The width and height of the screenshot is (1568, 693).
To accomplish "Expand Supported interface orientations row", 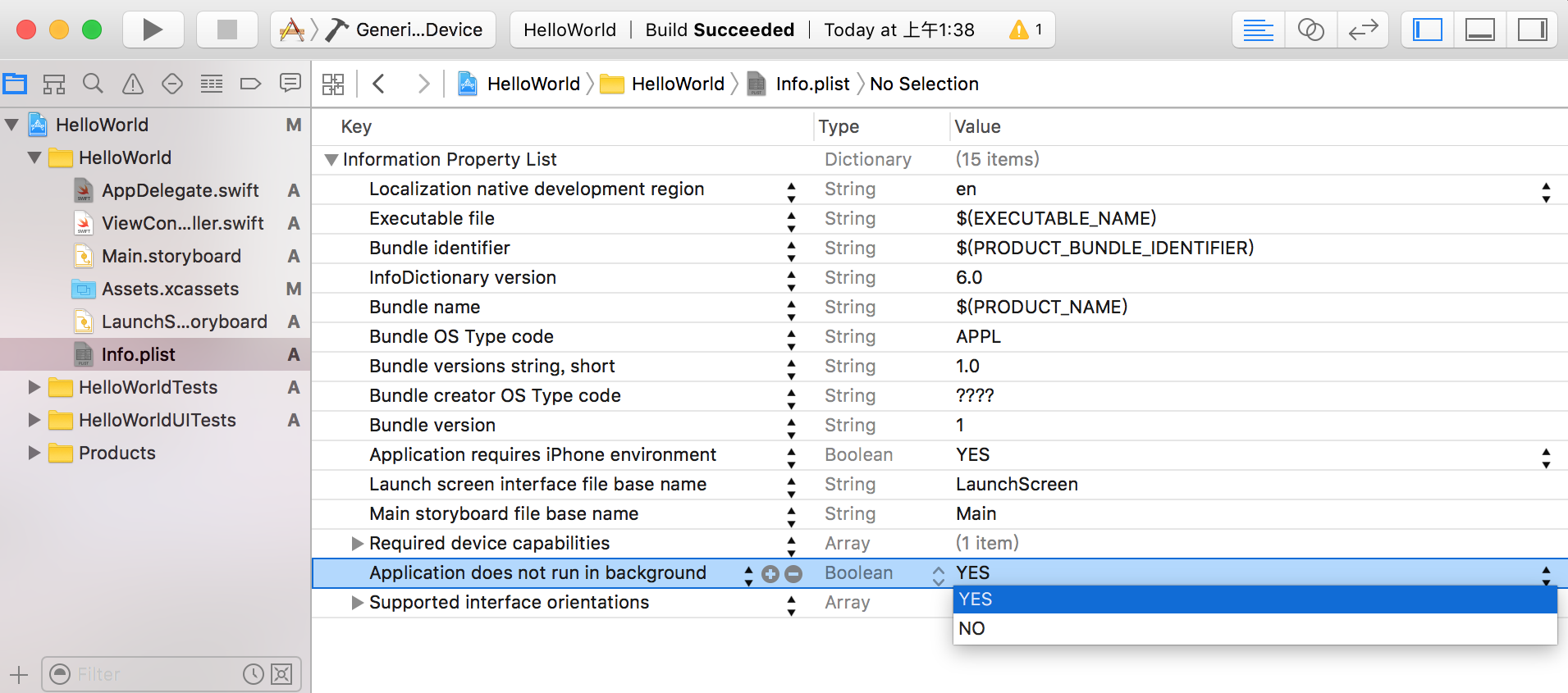I will point(357,602).
